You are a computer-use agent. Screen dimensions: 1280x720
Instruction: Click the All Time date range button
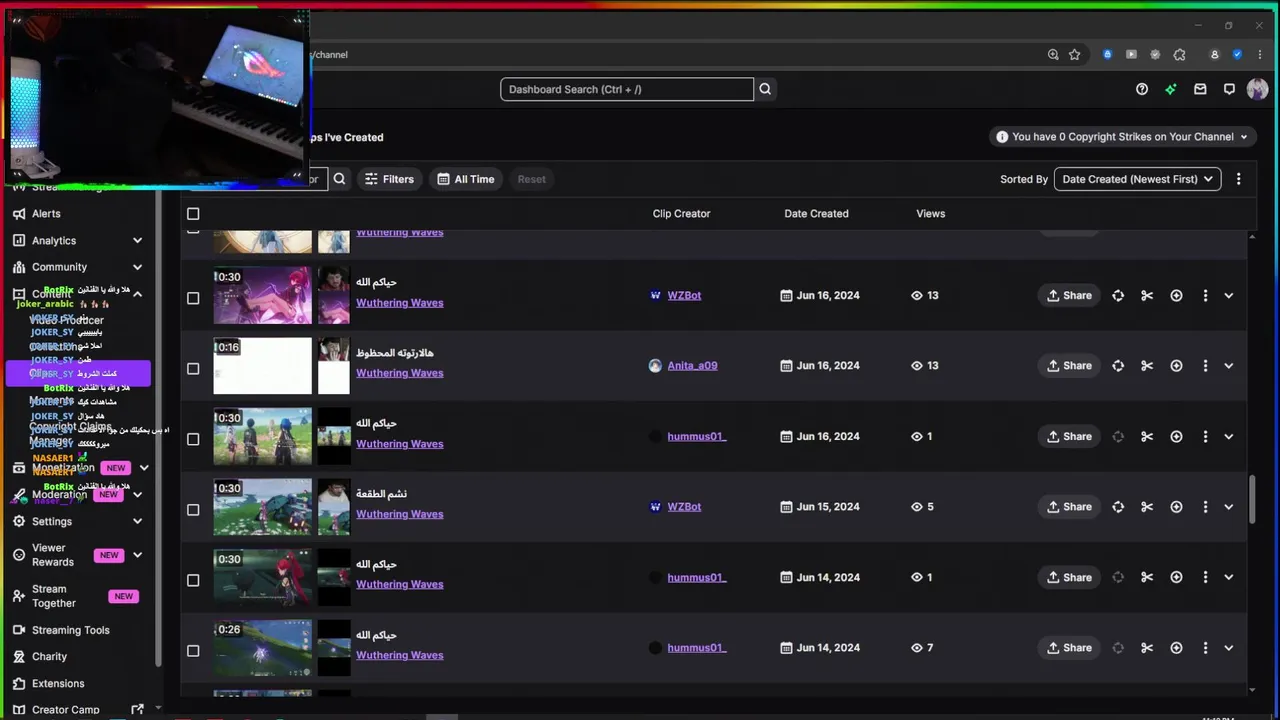[x=466, y=179]
